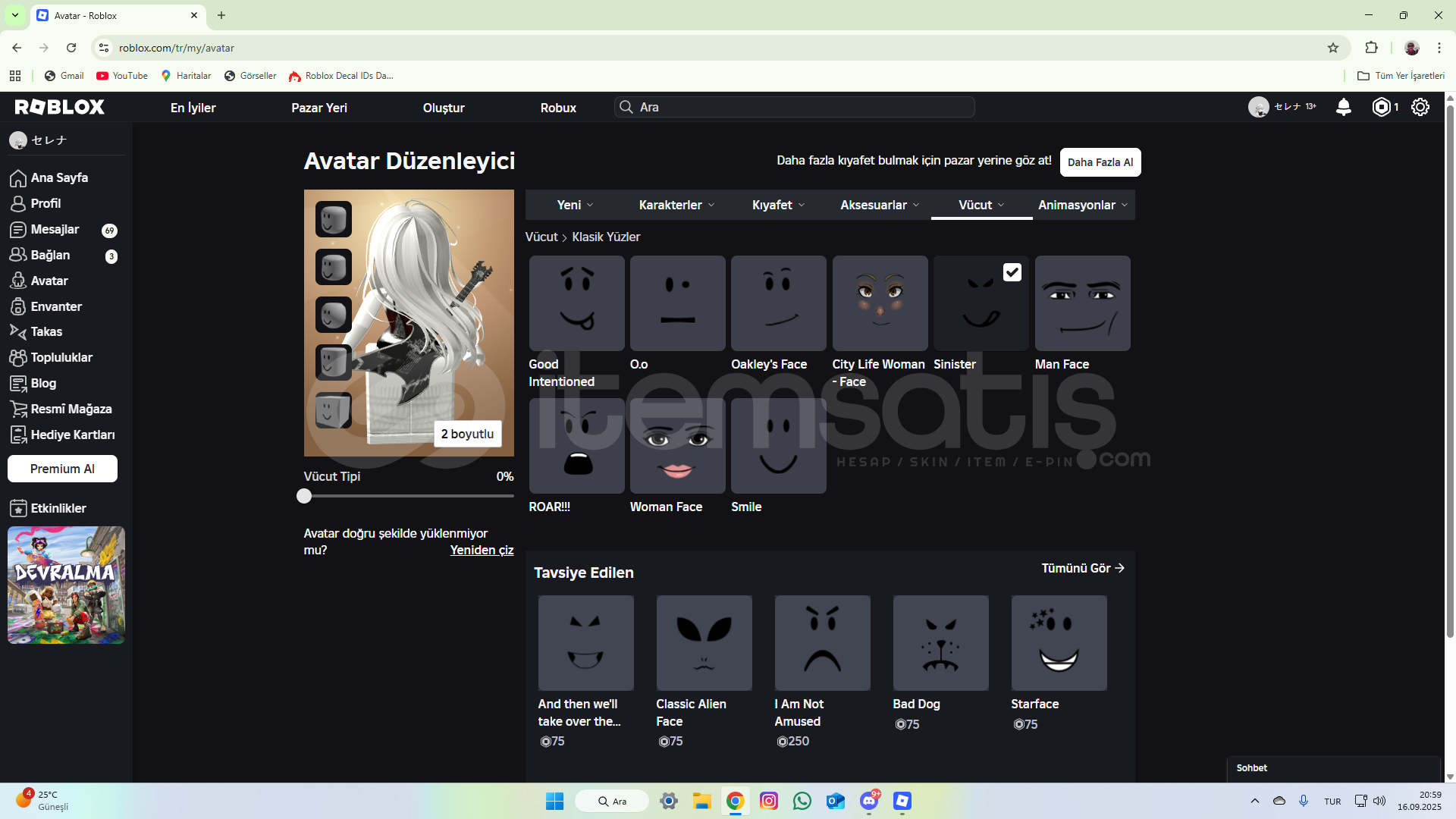Click the Premium Al button
The image size is (1456, 819).
pyautogui.click(x=62, y=469)
